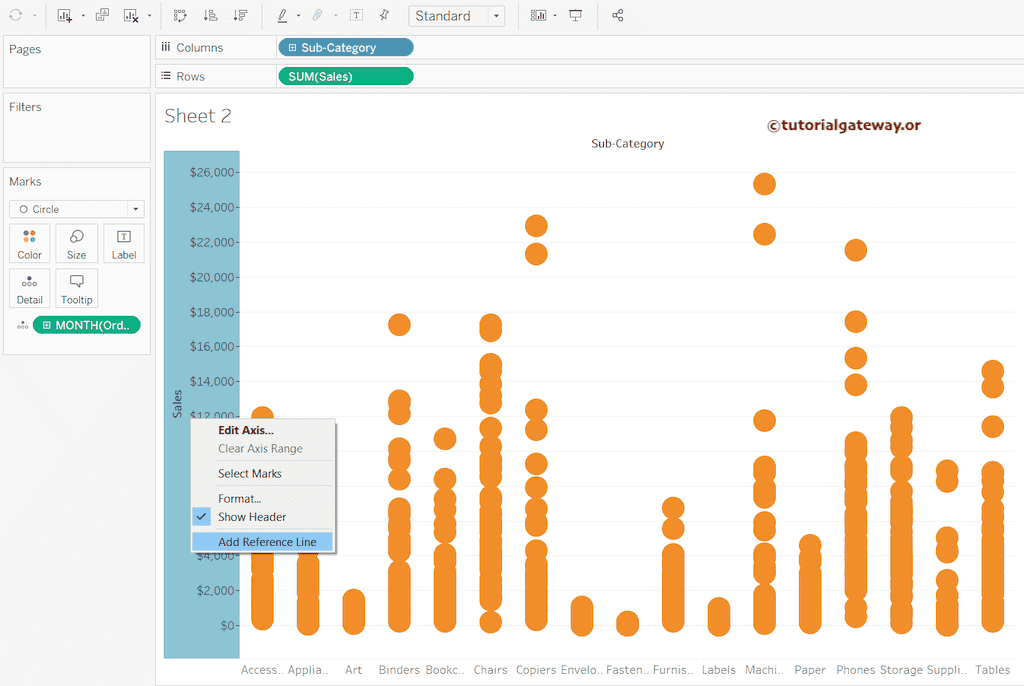
Task: Click the topmost circle mark in Machi.. column
Action: point(764,184)
